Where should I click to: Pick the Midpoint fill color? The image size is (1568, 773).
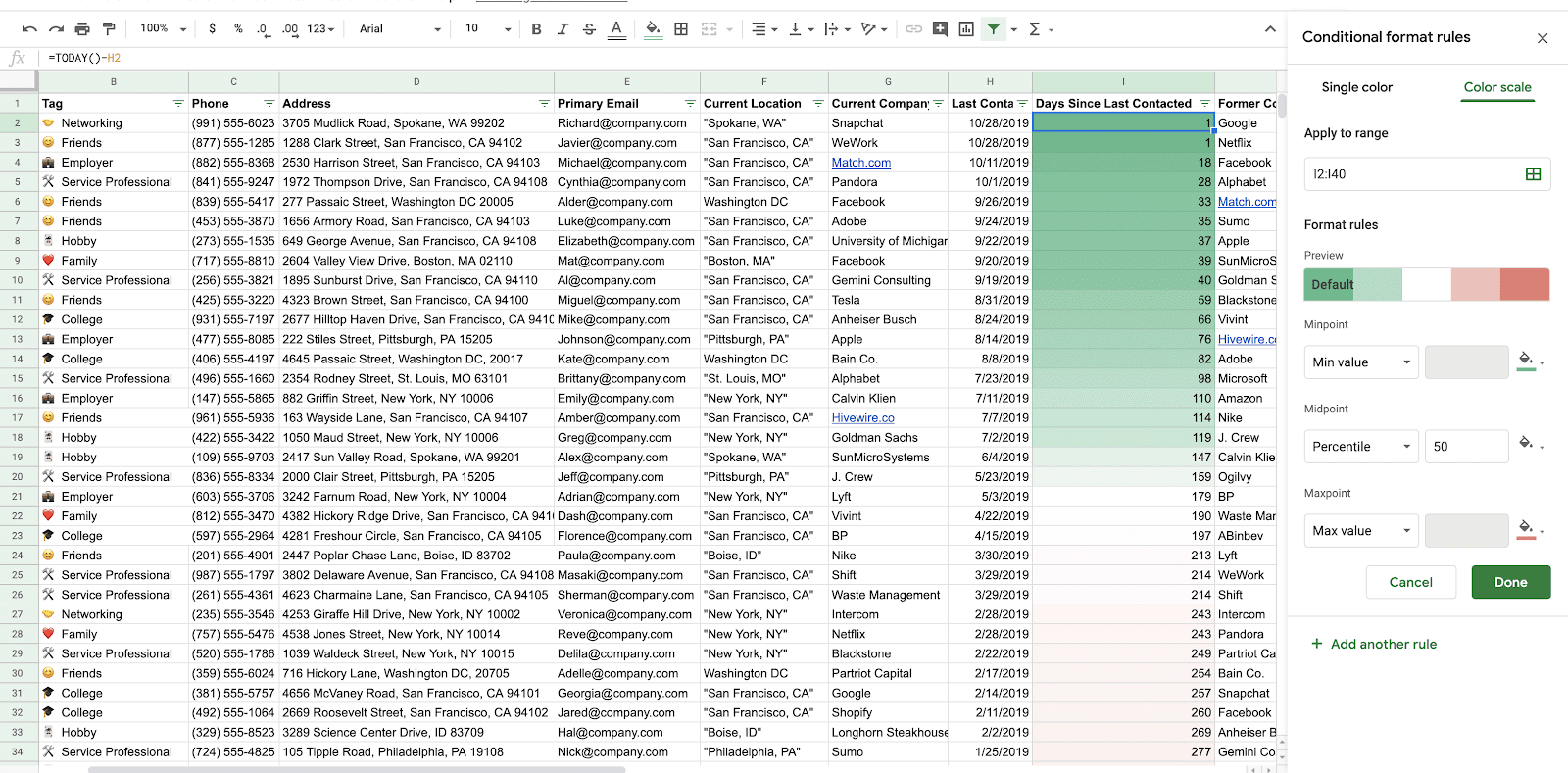tap(1529, 446)
